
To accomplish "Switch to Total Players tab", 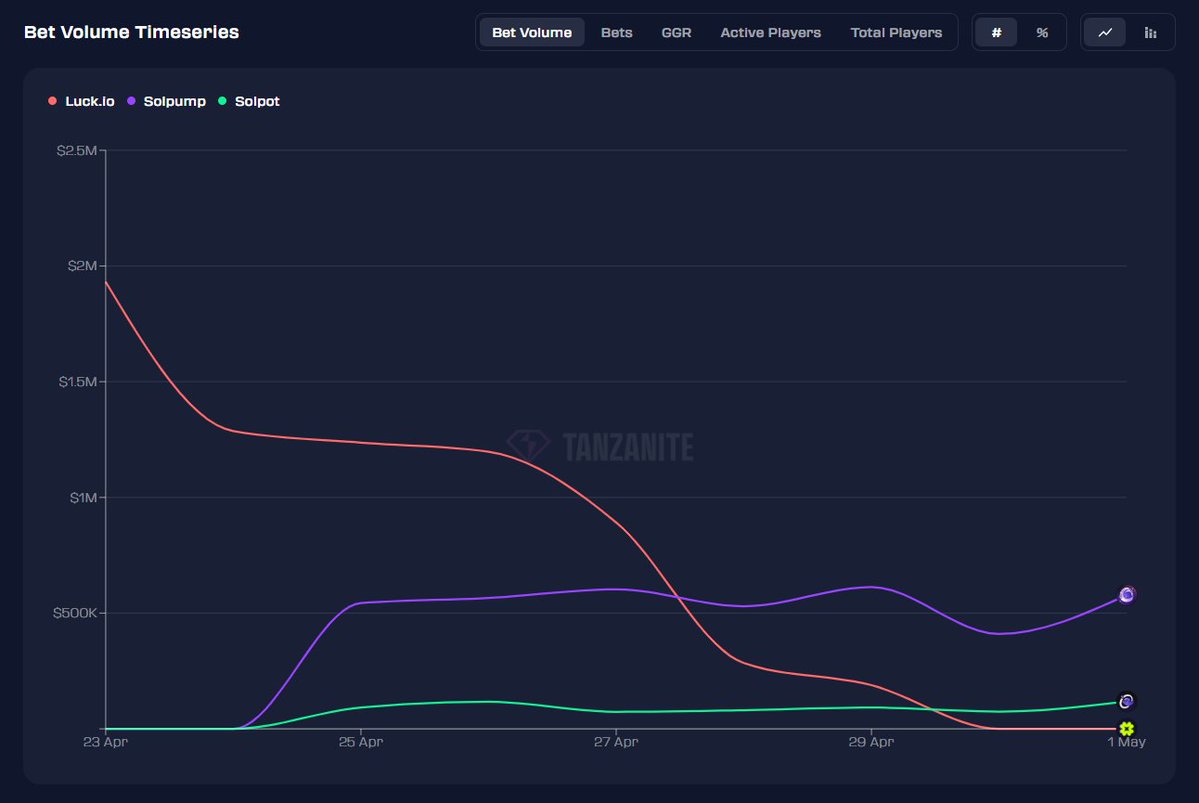I will [x=896, y=32].
